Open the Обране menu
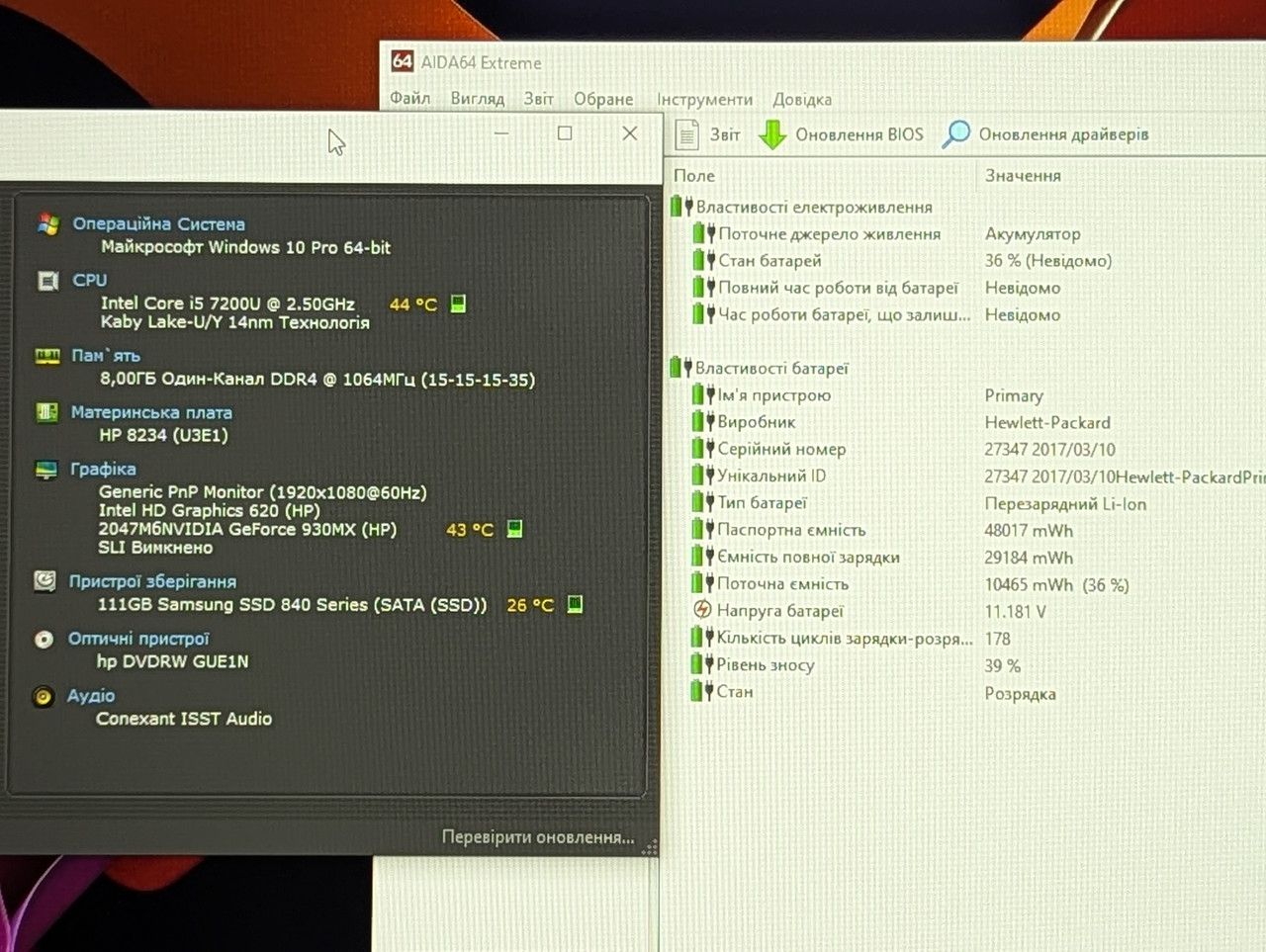 [x=603, y=99]
